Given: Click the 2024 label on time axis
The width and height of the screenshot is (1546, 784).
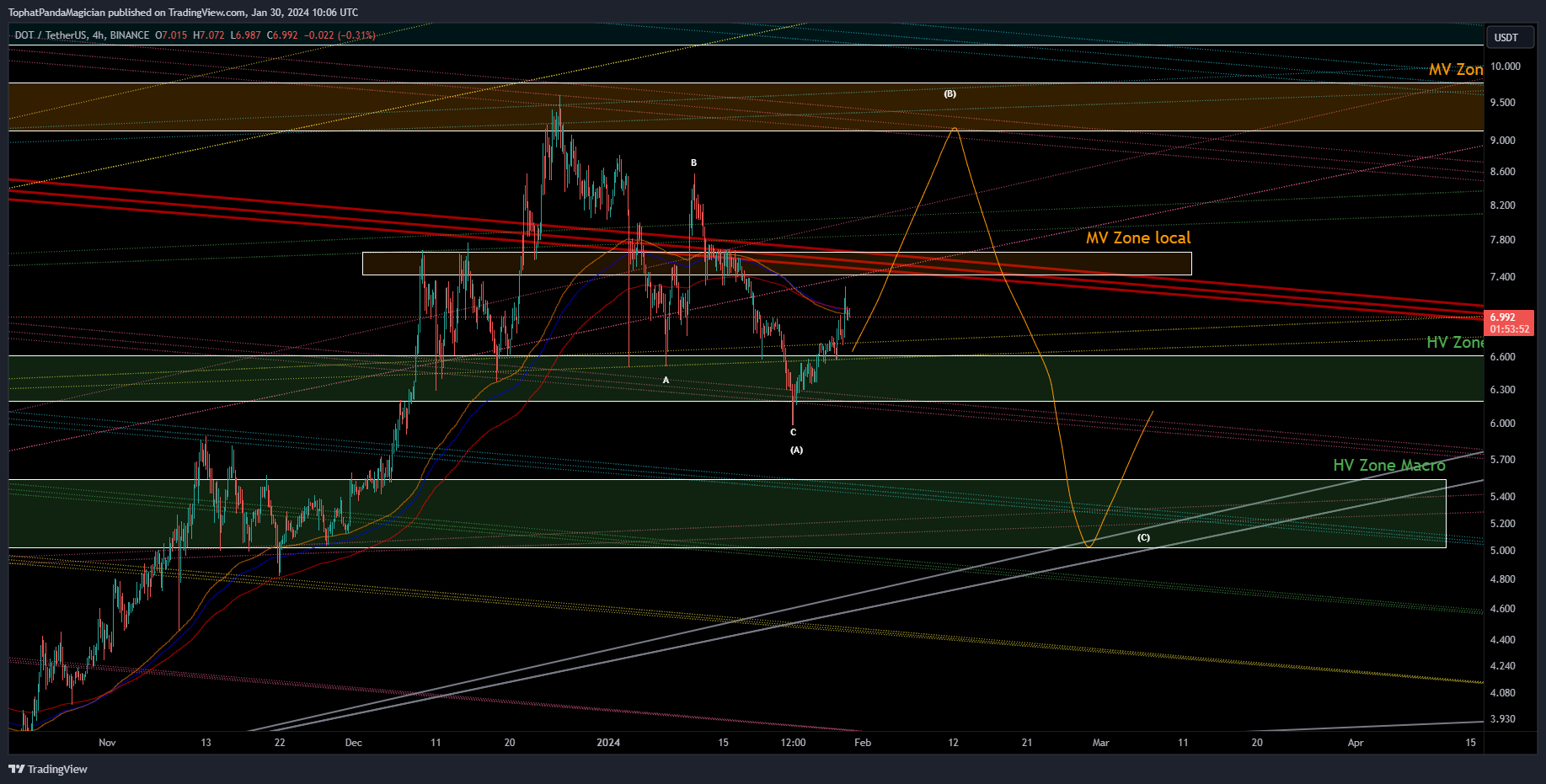Looking at the screenshot, I should tap(607, 743).
